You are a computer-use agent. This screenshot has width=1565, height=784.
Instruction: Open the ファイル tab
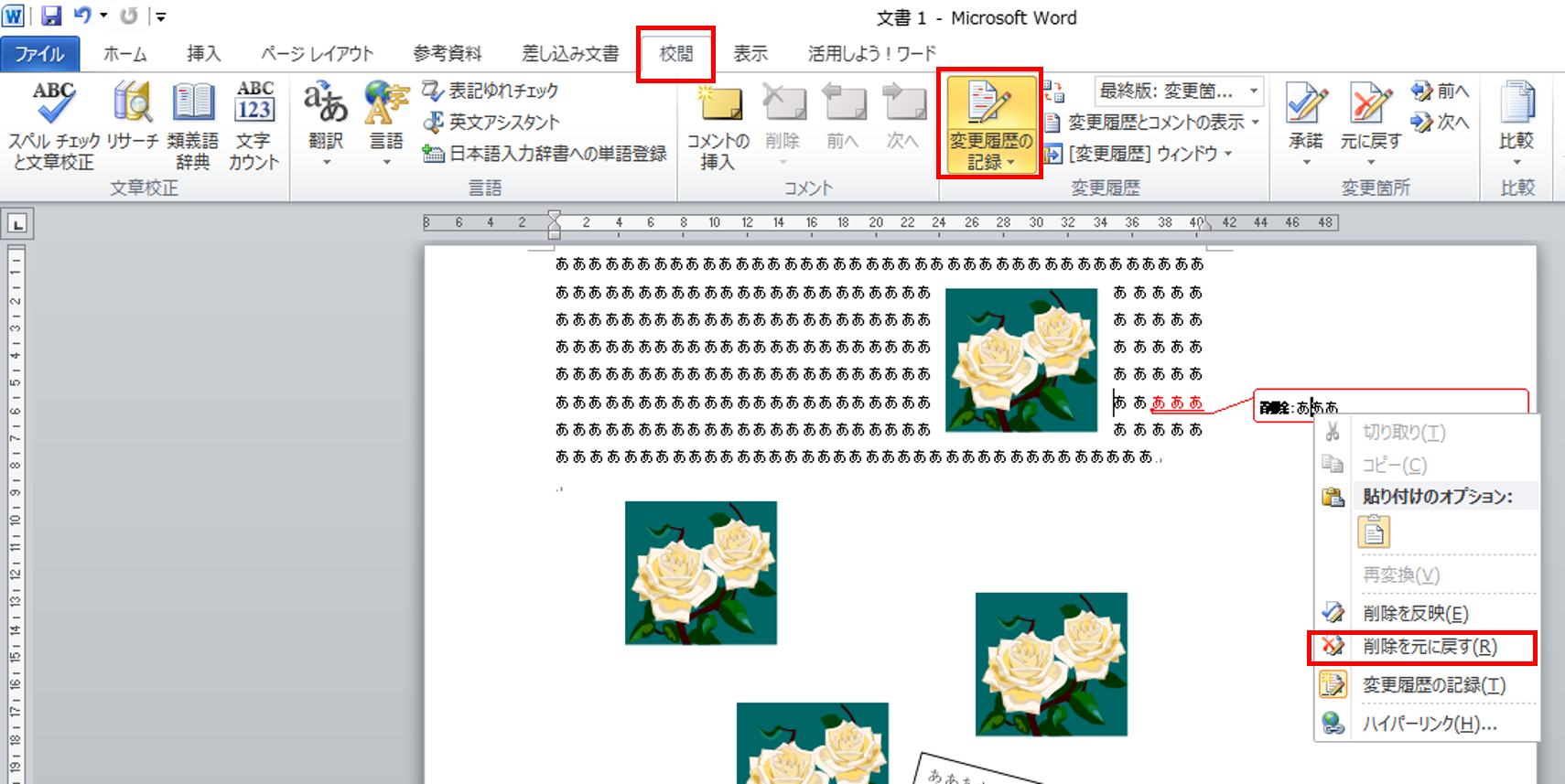click(x=39, y=54)
